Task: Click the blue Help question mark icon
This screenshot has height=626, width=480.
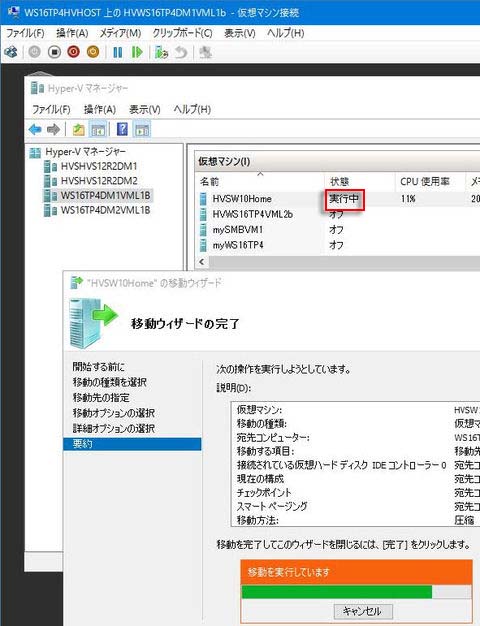Action: [x=122, y=129]
